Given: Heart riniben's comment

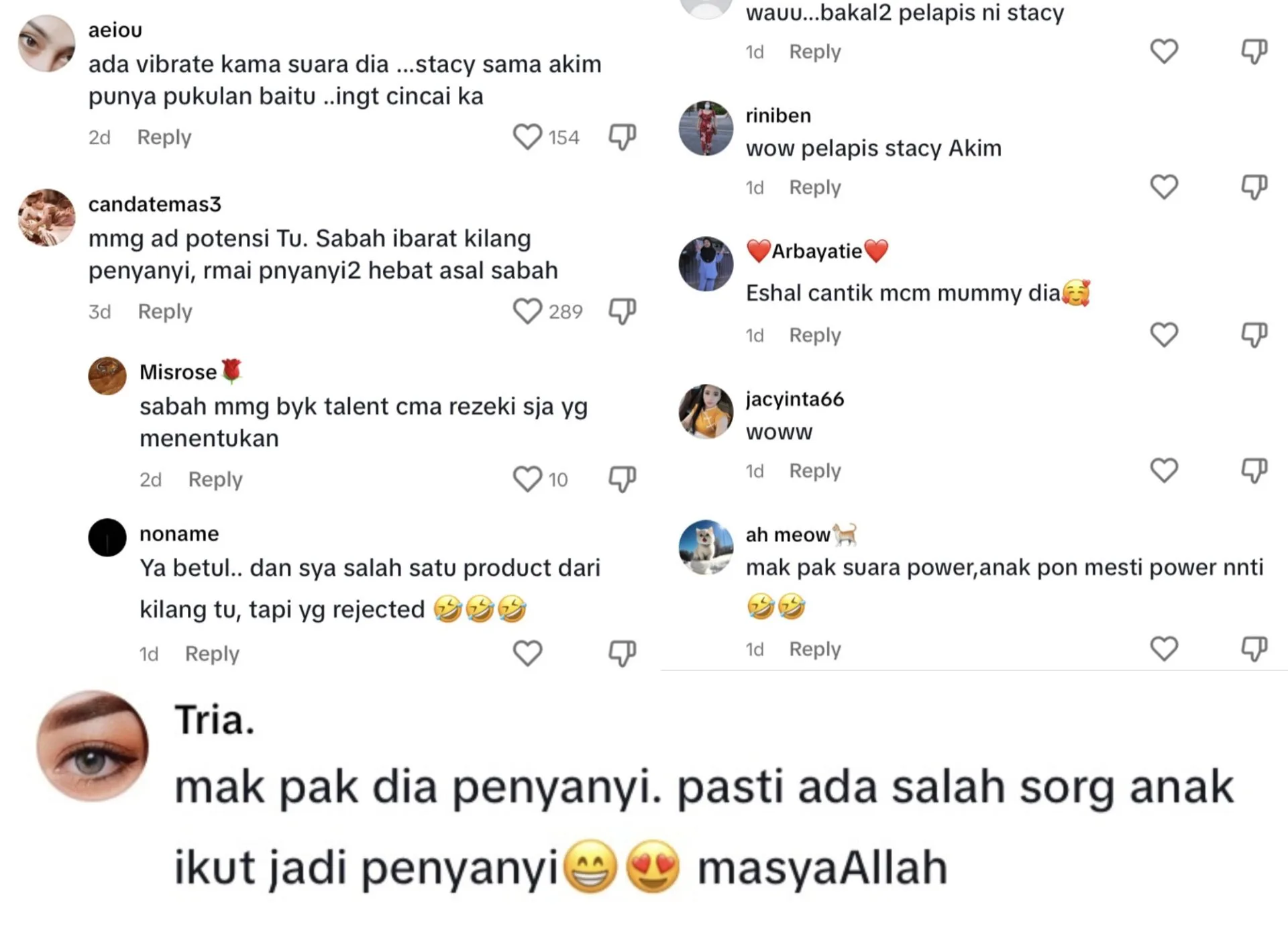Looking at the screenshot, I should point(1164,187).
